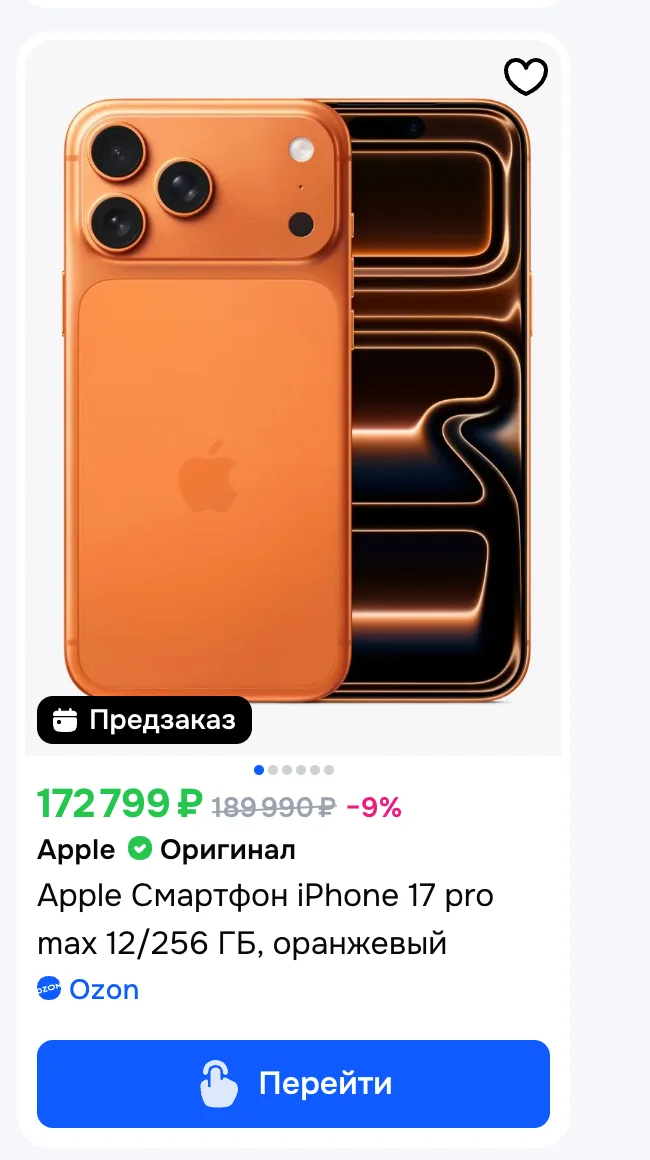Click the green price 172 799 ₽
The image size is (650, 1160).
(x=120, y=804)
